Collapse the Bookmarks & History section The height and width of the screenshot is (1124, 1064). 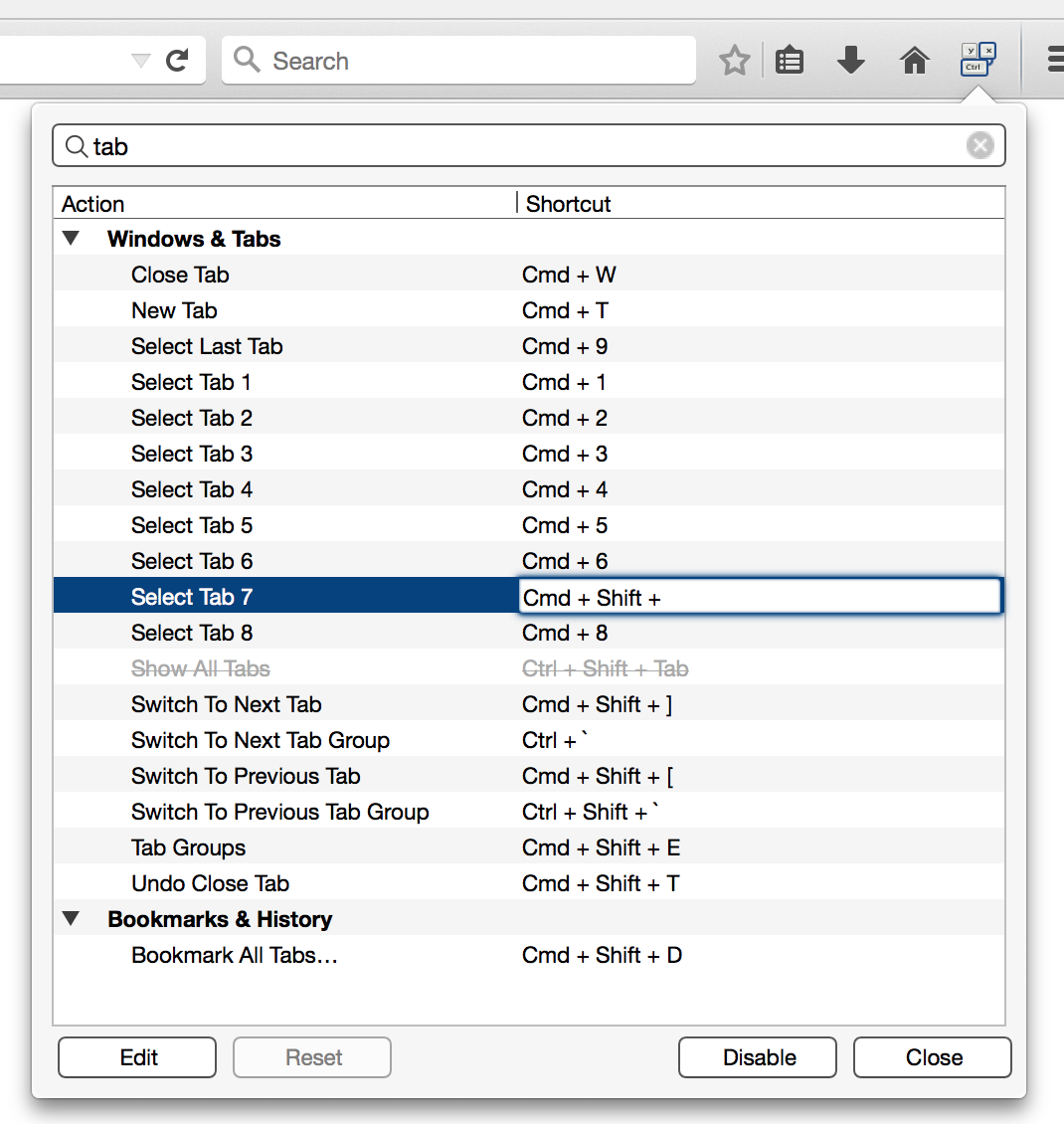(x=71, y=918)
